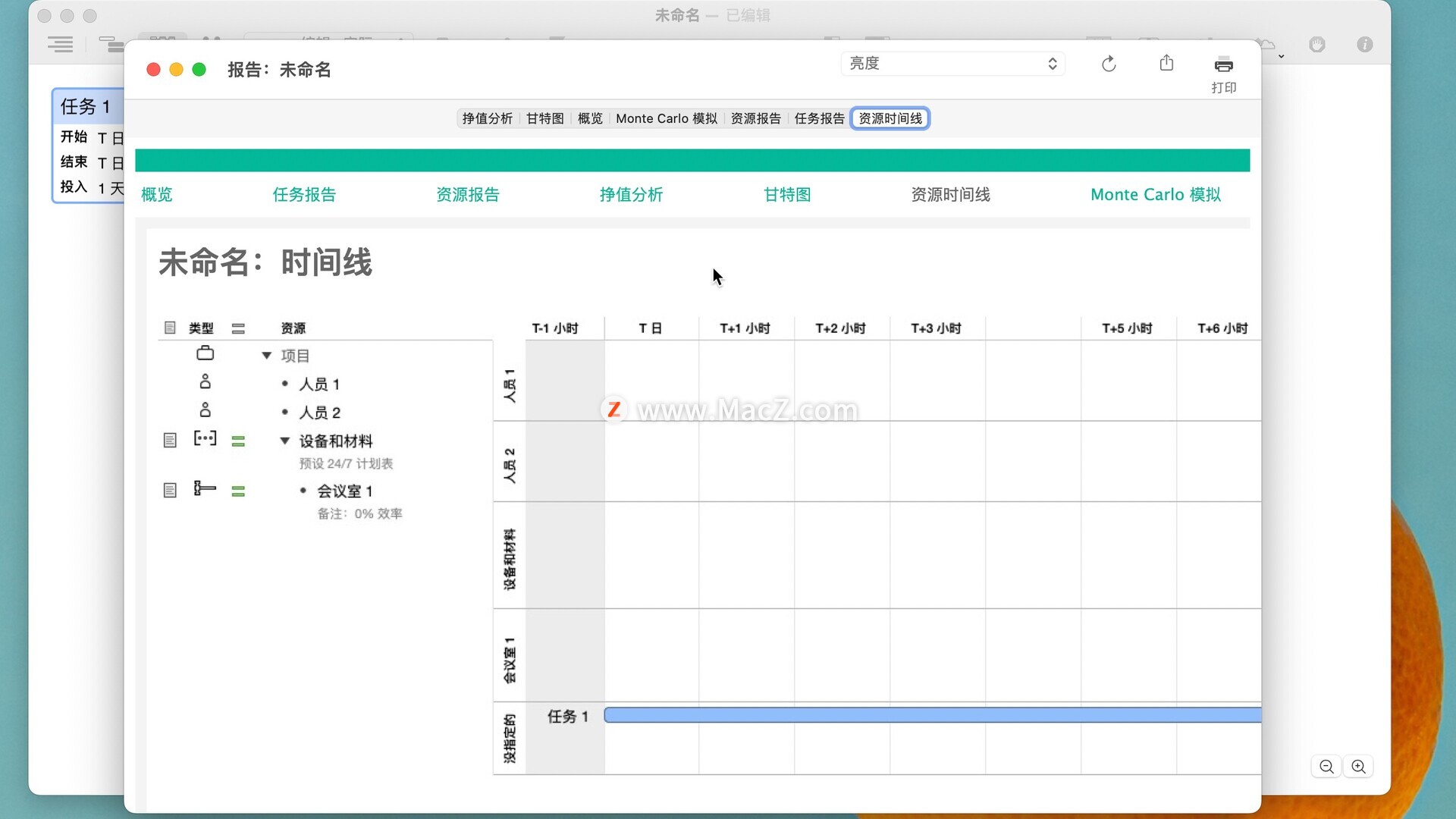1456x819 pixels.
Task: Click the 资源时间线 navigation label
Action: 950,195
